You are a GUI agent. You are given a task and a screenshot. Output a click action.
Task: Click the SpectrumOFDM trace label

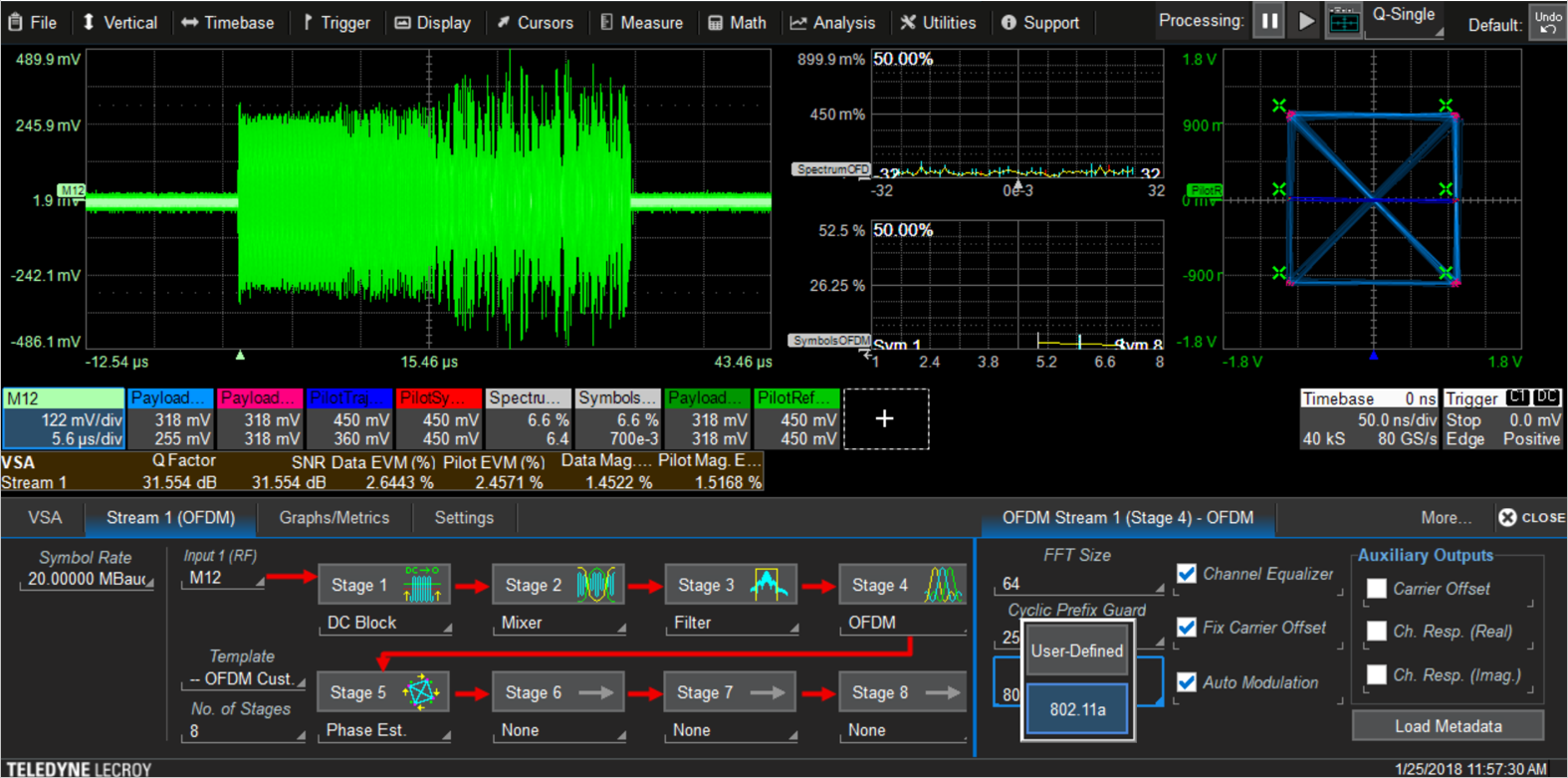(831, 169)
